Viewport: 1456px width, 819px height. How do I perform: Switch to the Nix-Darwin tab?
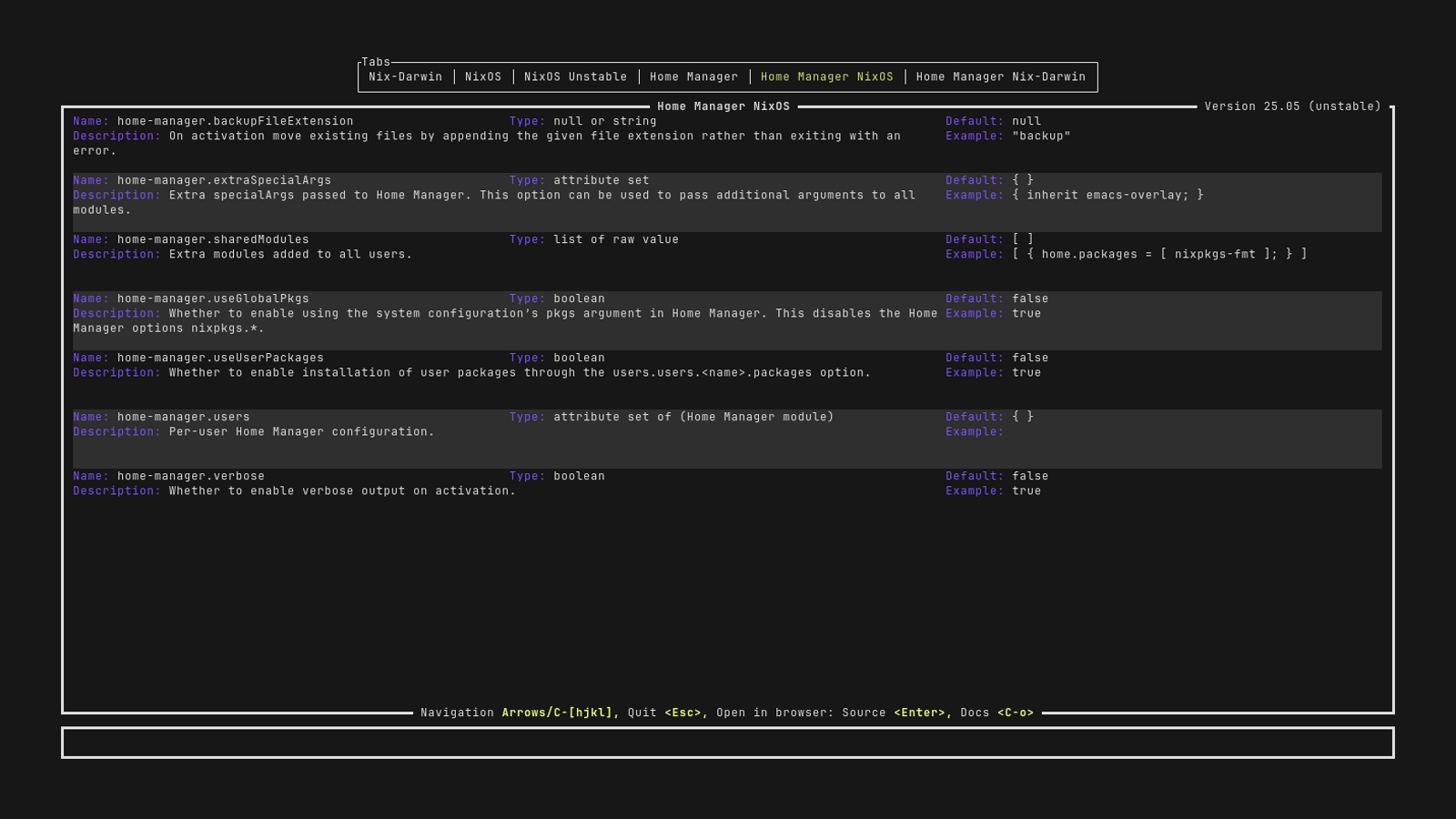(405, 77)
